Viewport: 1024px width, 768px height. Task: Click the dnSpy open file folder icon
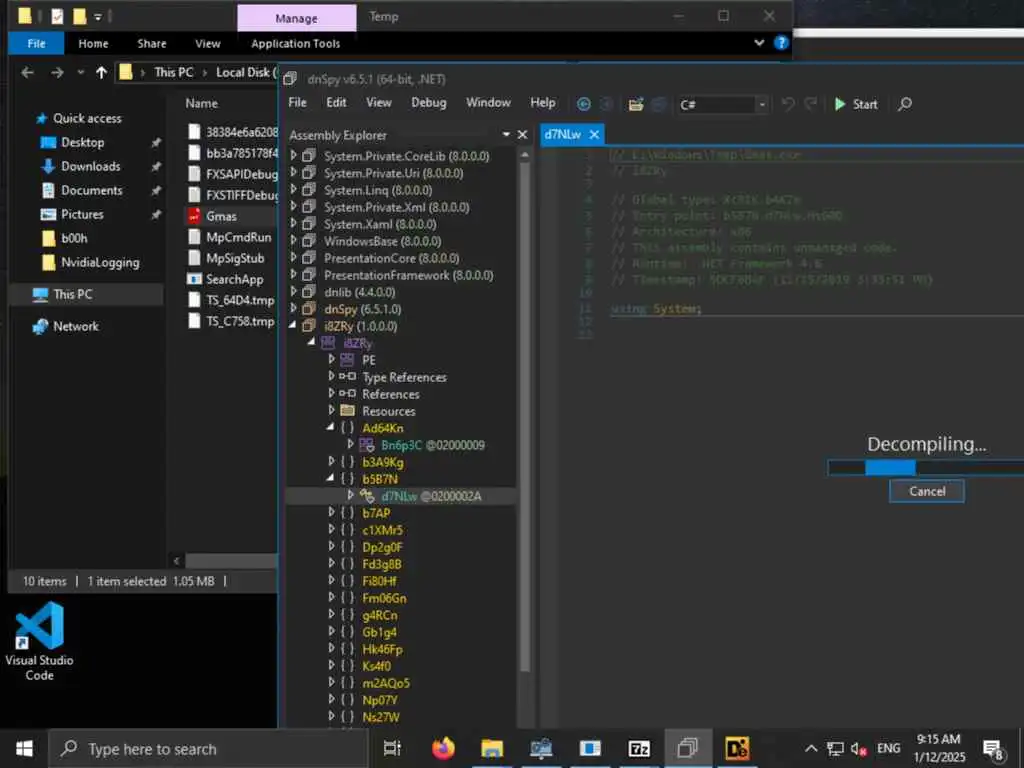[636, 104]
